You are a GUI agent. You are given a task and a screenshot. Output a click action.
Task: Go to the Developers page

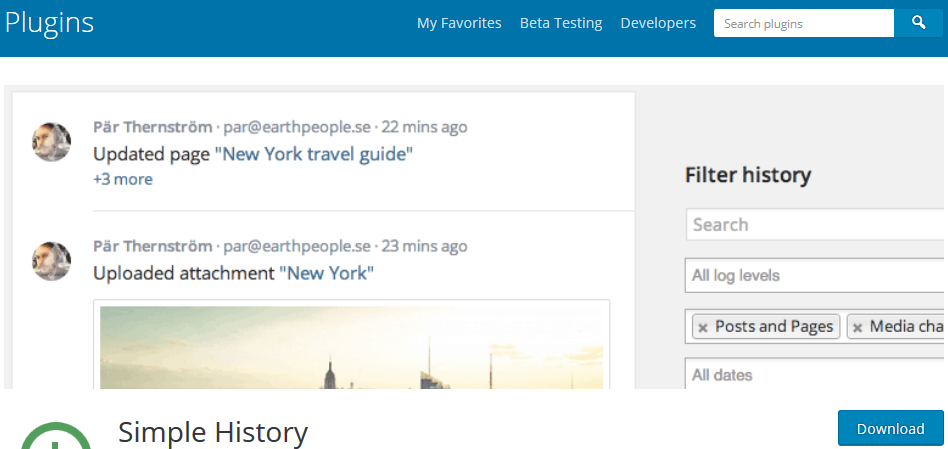[658, 24]
